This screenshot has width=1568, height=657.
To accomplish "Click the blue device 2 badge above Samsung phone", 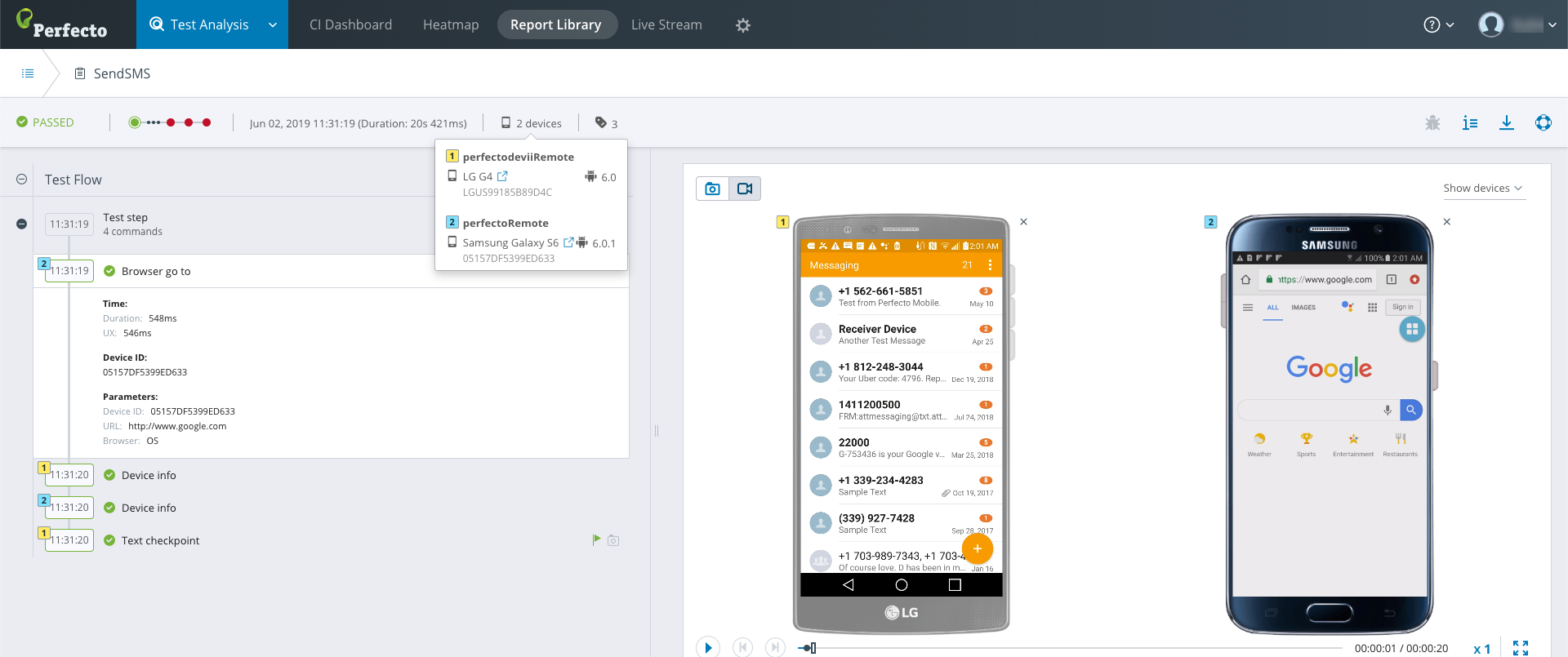I will (1211, 222).
